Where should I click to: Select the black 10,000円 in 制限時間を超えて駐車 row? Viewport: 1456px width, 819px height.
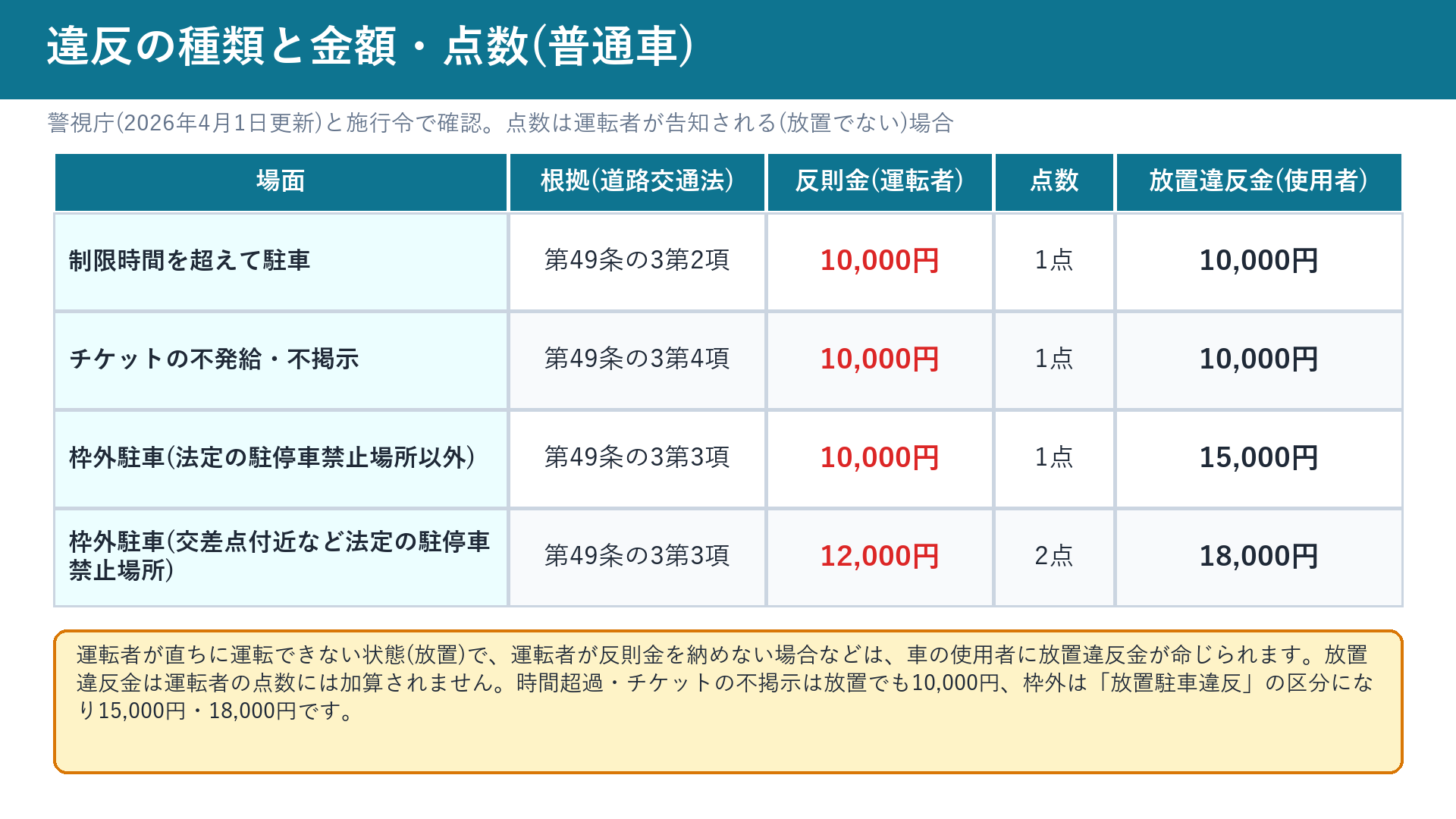pos(1259,260)
